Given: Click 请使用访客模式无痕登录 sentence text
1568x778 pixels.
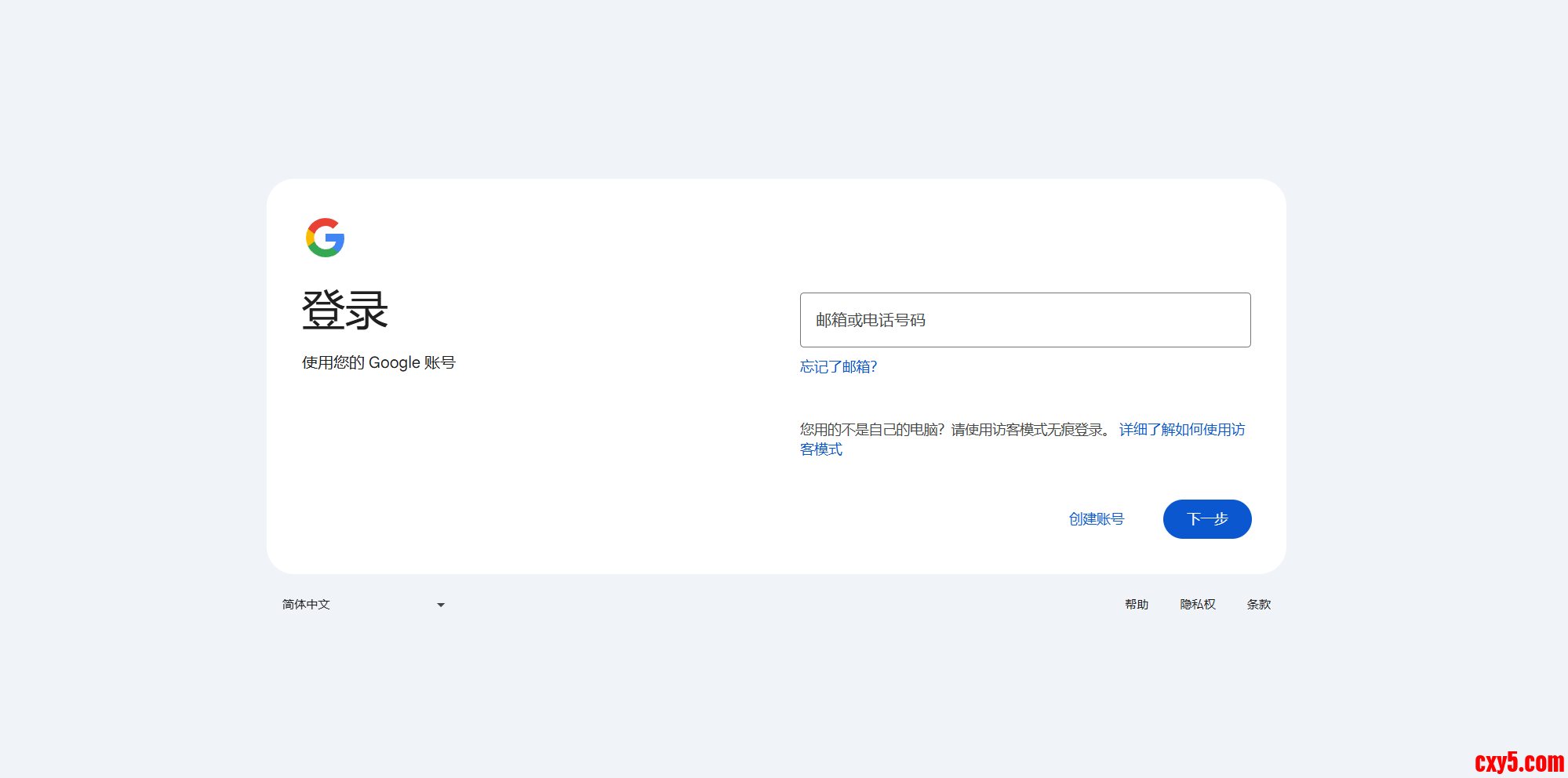Looking at the screenshot, I should click(x=1028, y=430).
